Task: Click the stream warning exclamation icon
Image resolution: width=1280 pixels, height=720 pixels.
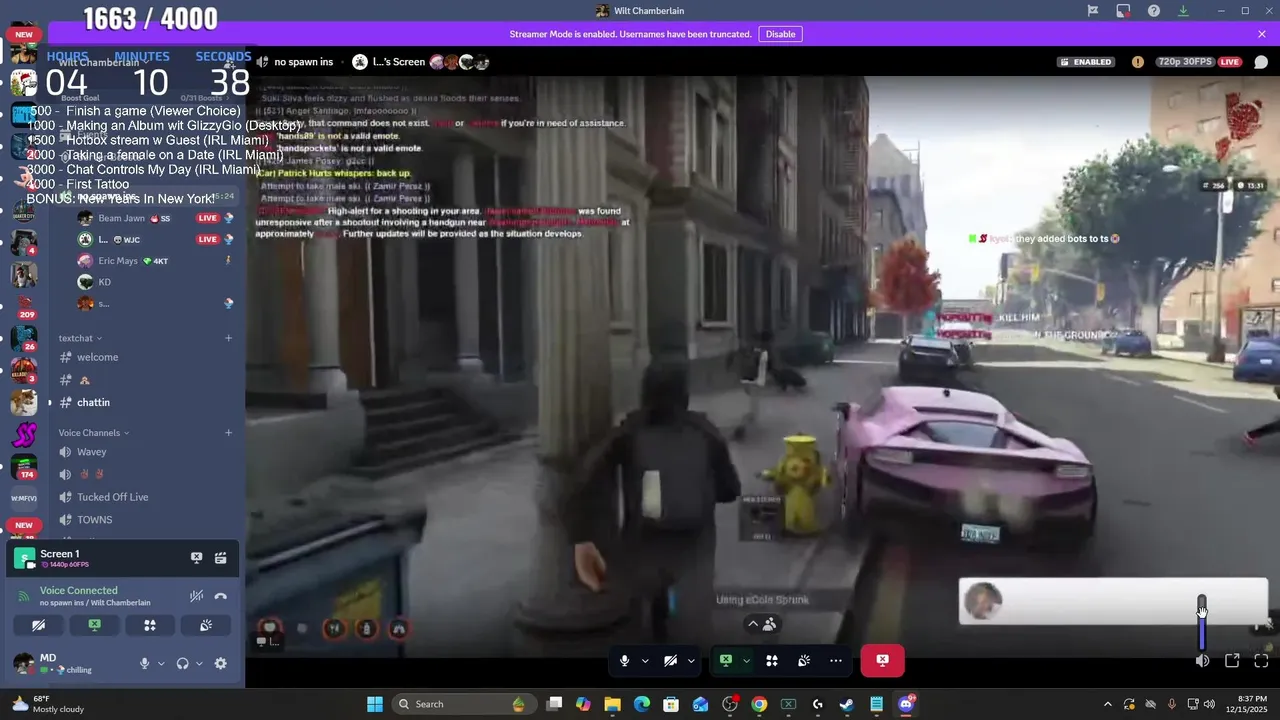Action: tap(1137, 62)
